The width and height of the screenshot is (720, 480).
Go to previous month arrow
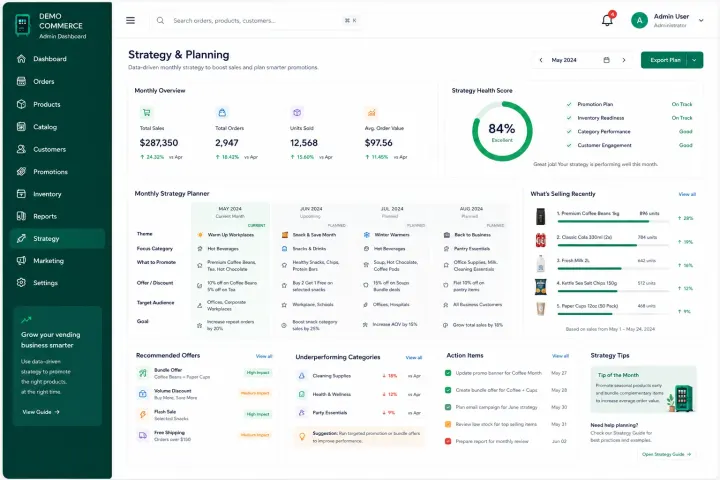(x=541, y=60)
